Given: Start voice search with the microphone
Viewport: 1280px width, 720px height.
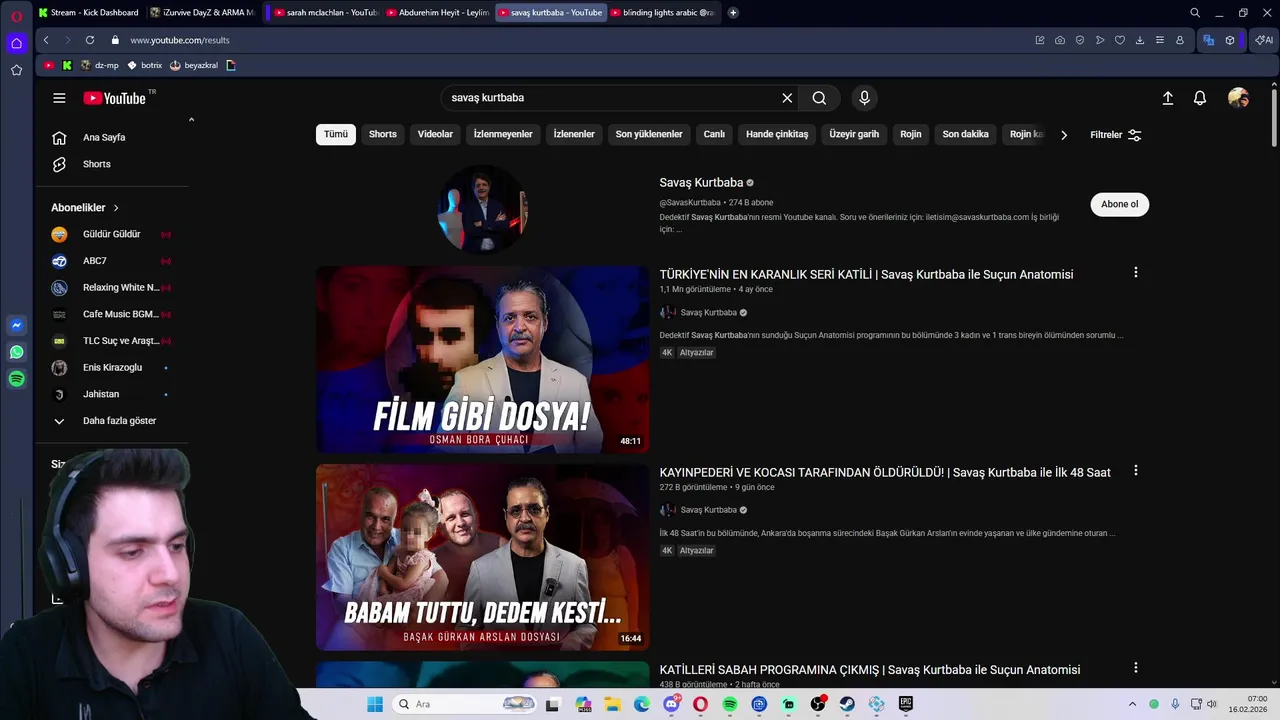Looking at the screenshot, I should click(x=865, y=98).
